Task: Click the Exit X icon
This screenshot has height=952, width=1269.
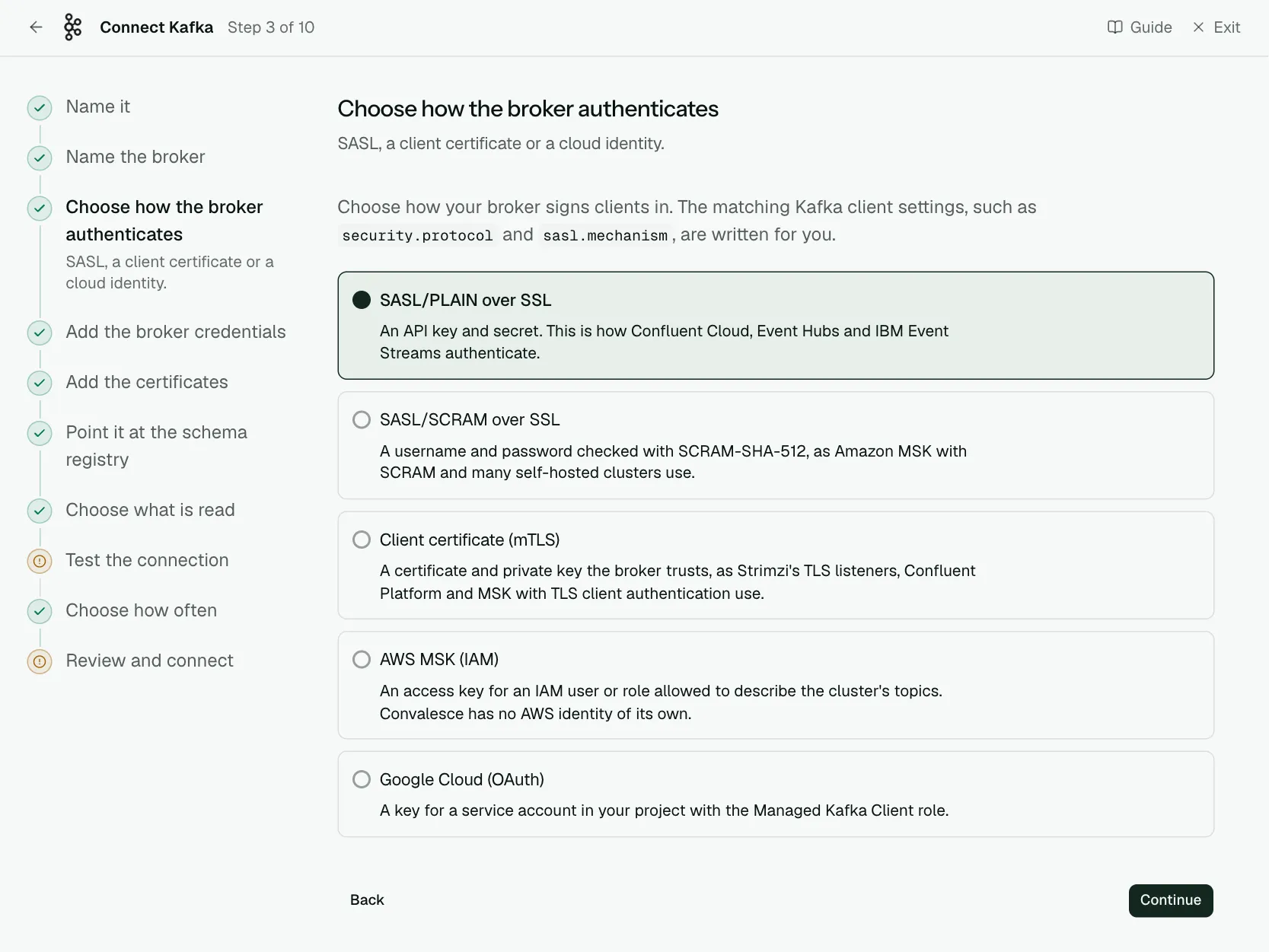Action: tap(1198, 27)
